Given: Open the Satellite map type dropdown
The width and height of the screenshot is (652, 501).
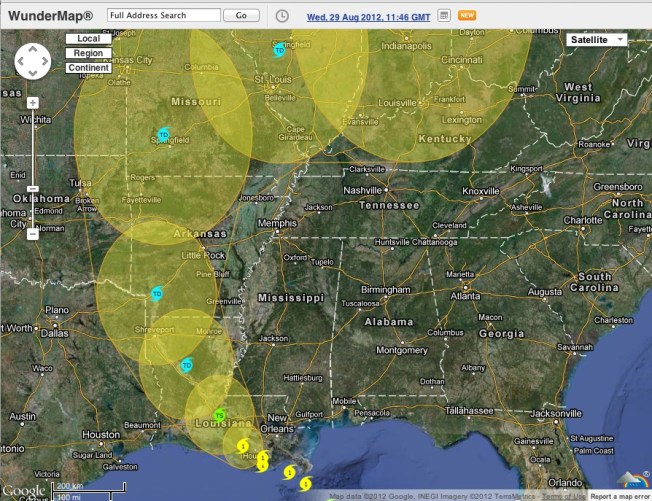Looking at the screenshot, I should pos(596,39).
